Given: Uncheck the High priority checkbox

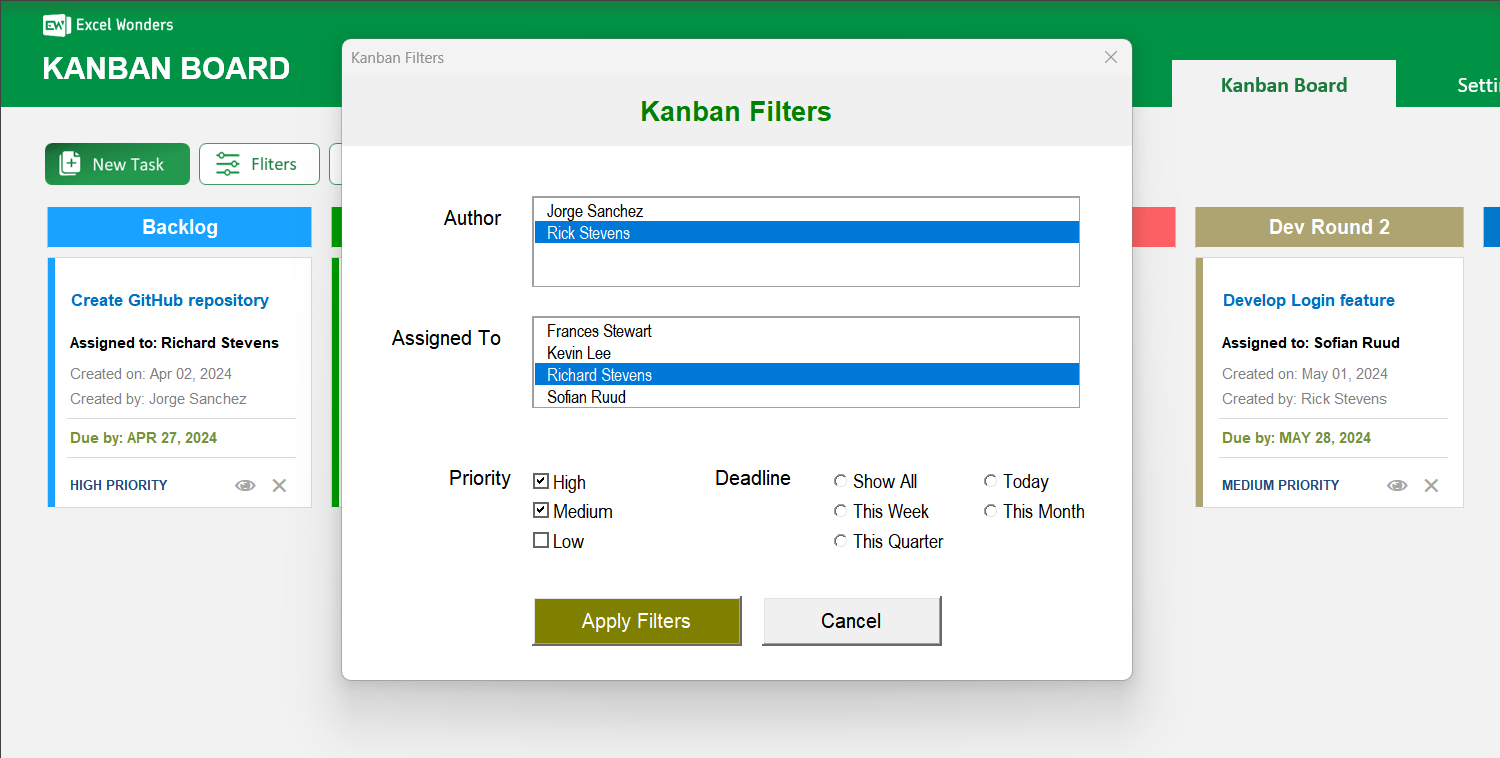Looking at the screenshot, I should 541,481.
